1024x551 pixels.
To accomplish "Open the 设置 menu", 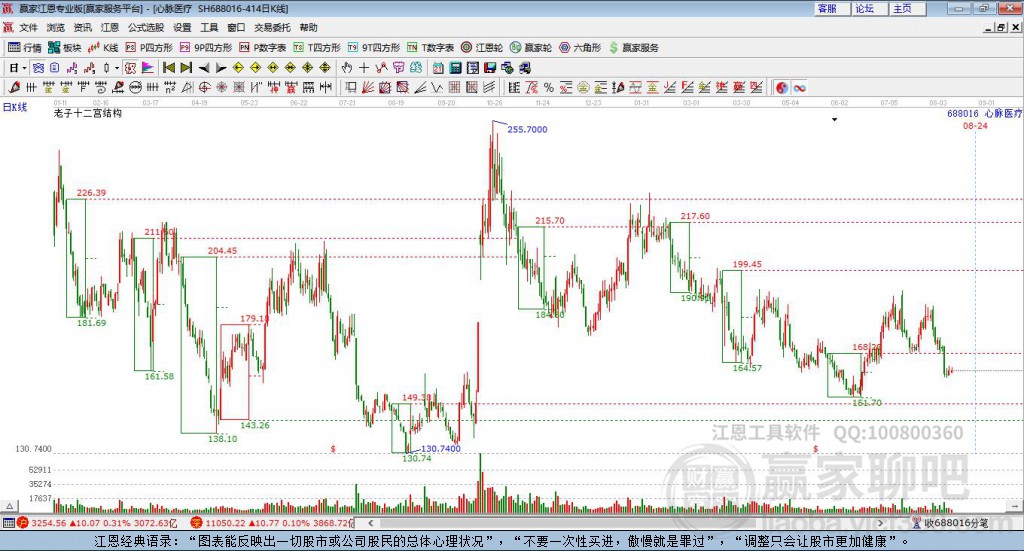I will pos(182,27).
